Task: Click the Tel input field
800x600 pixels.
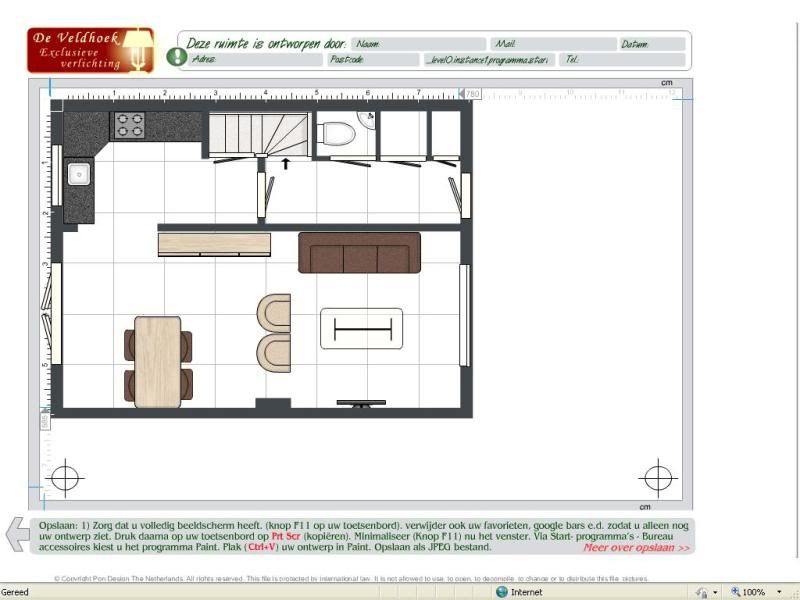Action: pyautogui.click(x=622, y=60)
